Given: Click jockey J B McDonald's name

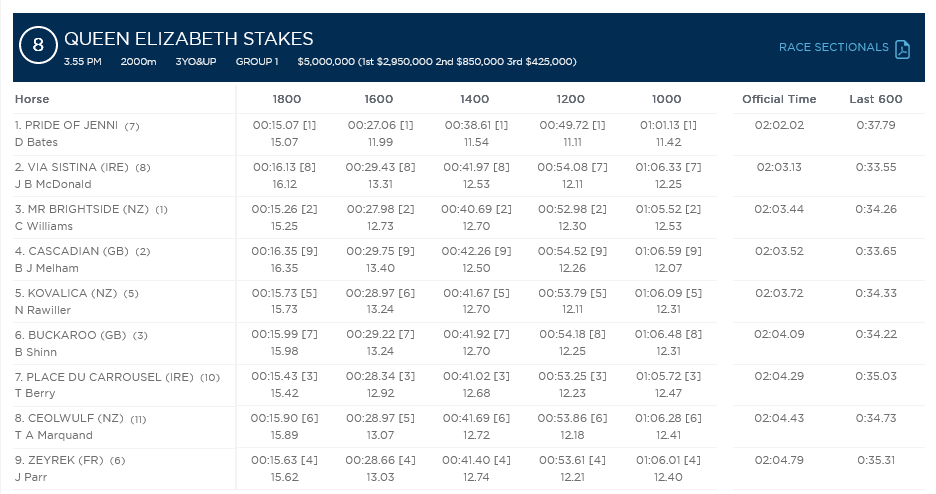Looking at the screenshot, I should click(x=52, y=184).
